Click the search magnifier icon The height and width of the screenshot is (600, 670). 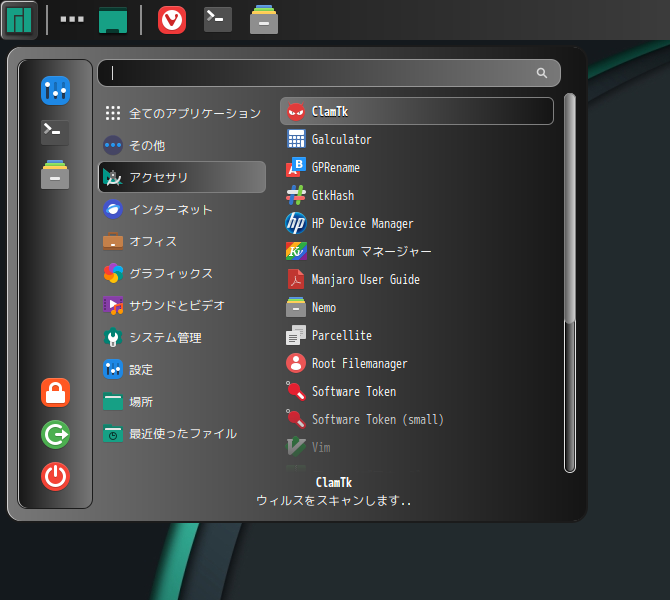coord(542,73)
